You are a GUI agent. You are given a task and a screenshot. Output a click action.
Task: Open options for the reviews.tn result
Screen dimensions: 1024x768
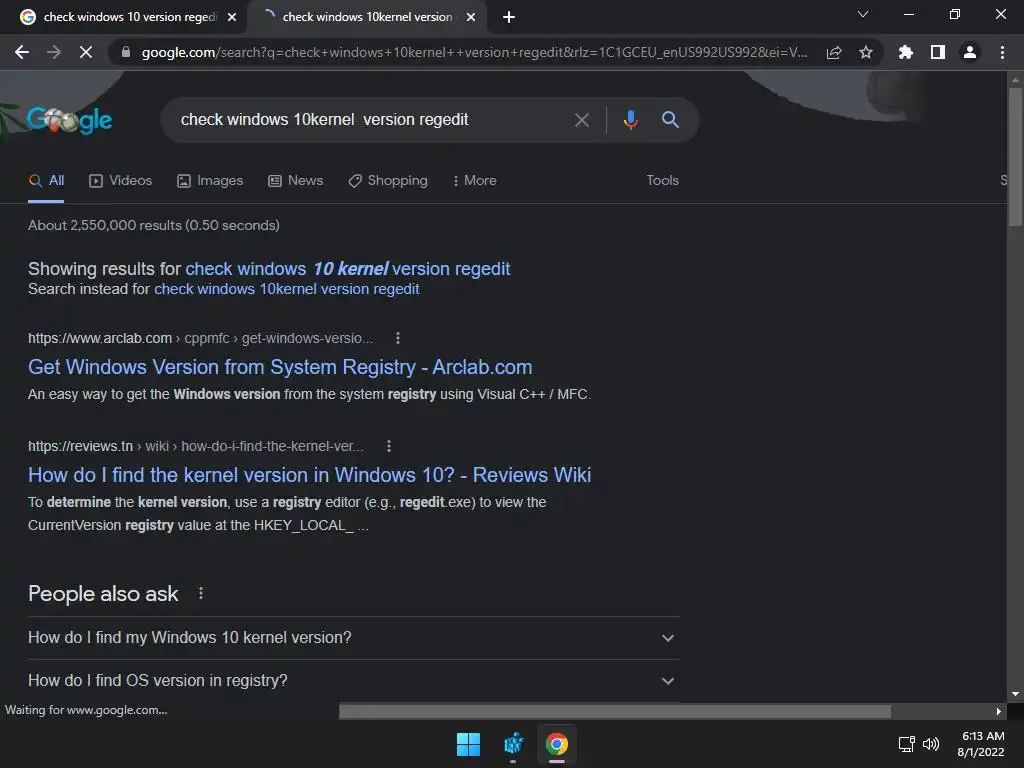click(389, 446)
